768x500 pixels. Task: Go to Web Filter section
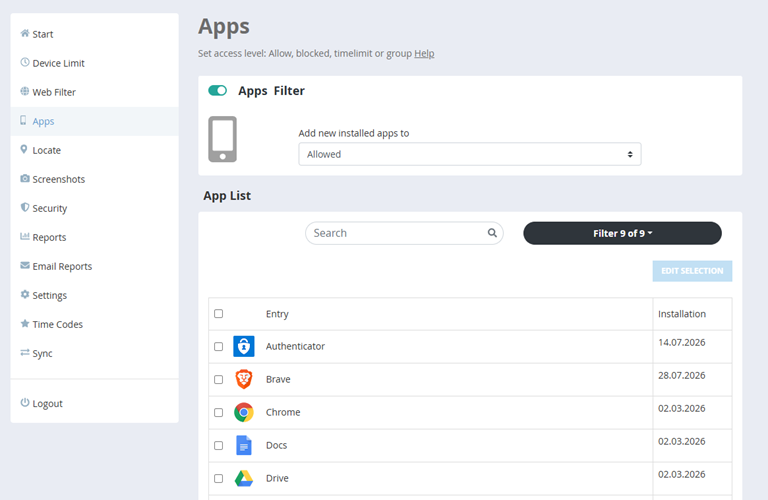94,92
